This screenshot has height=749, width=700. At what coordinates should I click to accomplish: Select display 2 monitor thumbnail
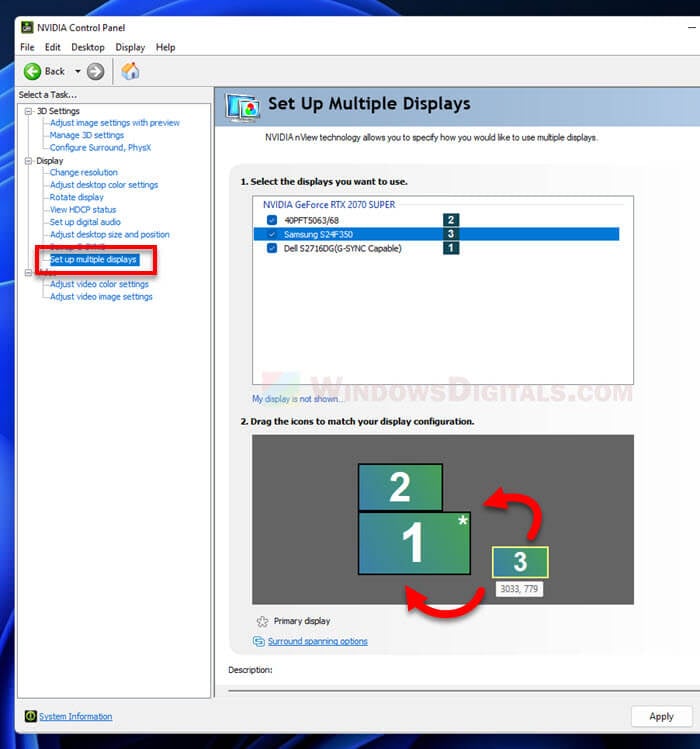(400, 487)
